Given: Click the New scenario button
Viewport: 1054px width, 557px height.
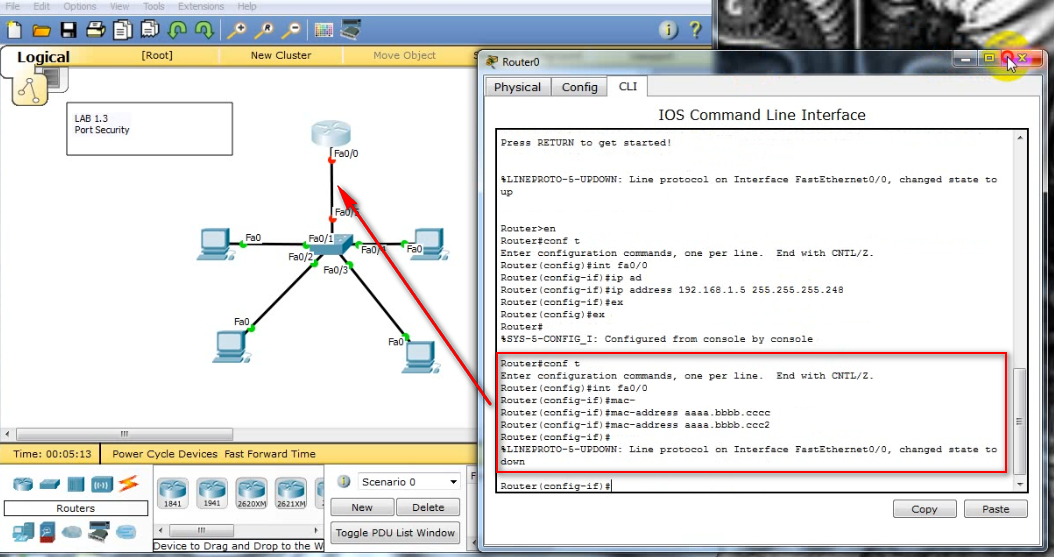Looking at the screenshot, I should (x=362, y=507).
